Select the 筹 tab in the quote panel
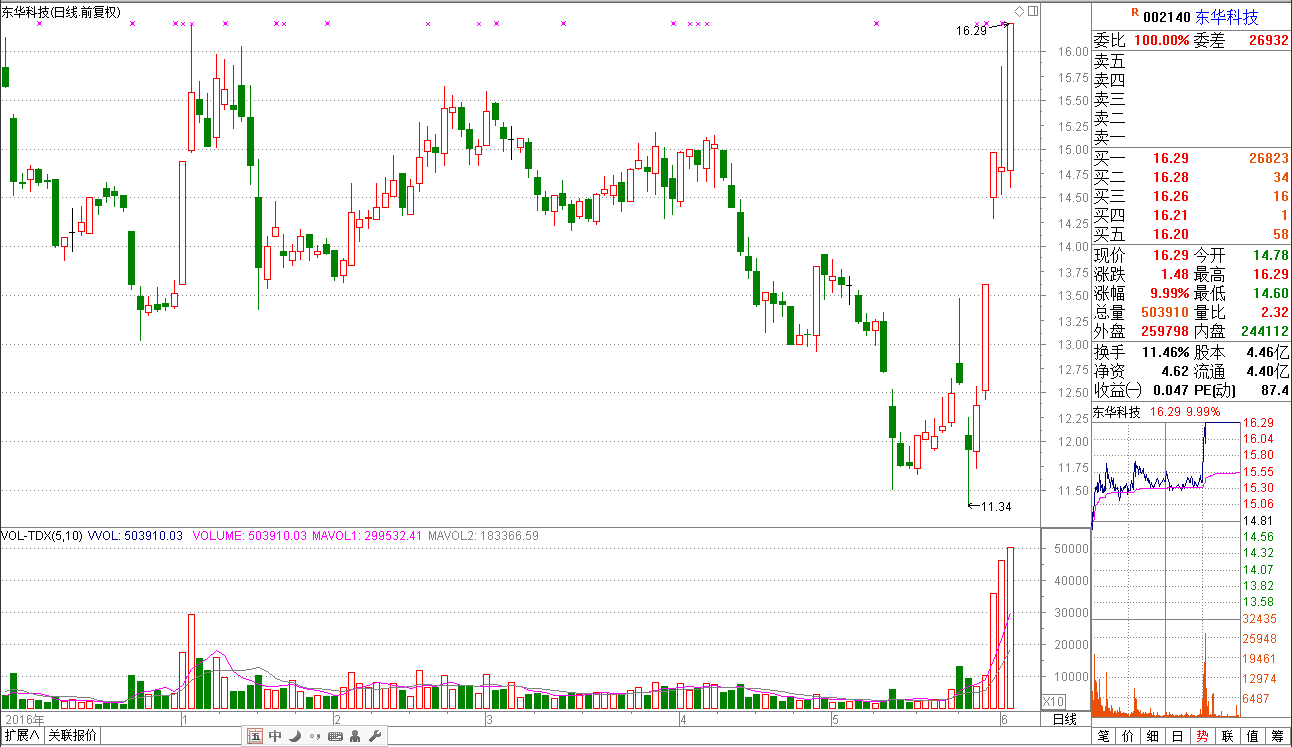The width and height of the screenshot is (1292, 747). 1278,737
